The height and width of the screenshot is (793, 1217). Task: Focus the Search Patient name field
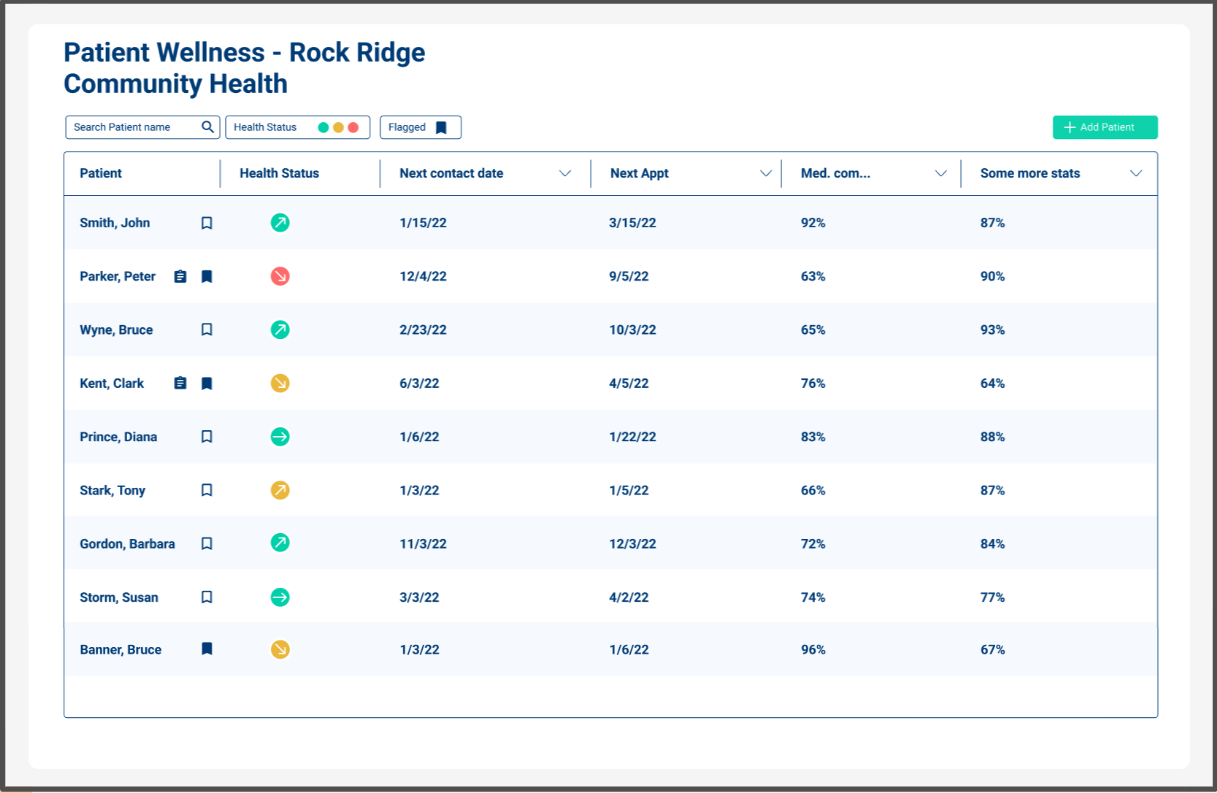142,127
